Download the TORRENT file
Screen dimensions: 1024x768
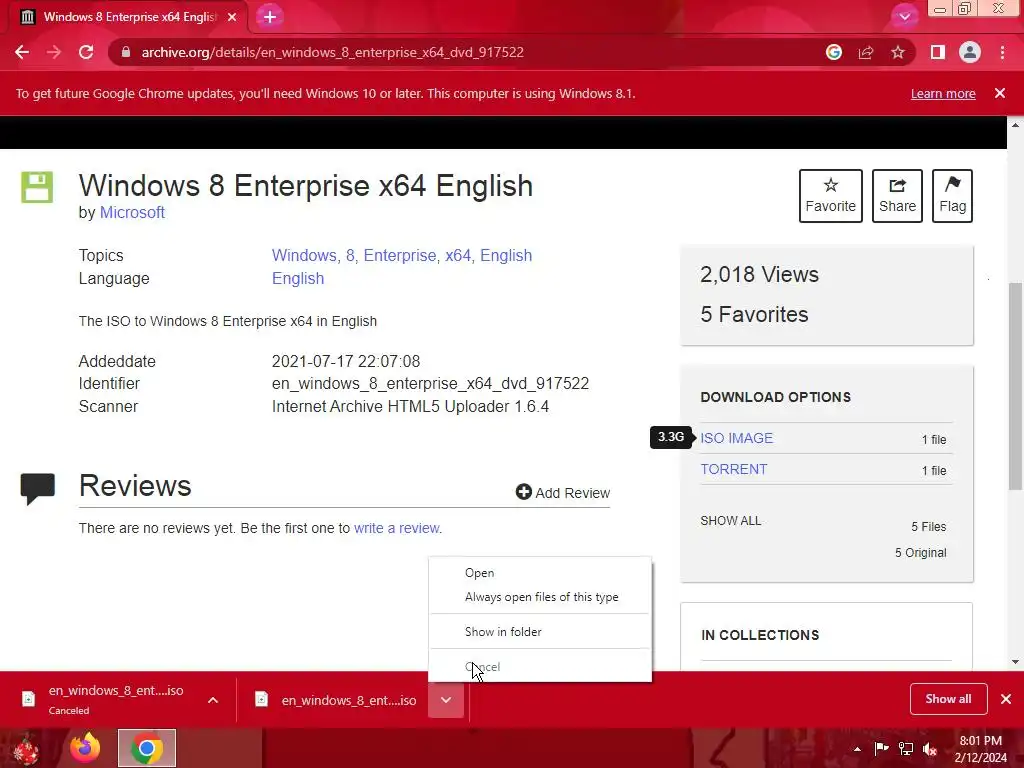pyautogui.click(x=734, y=469)
